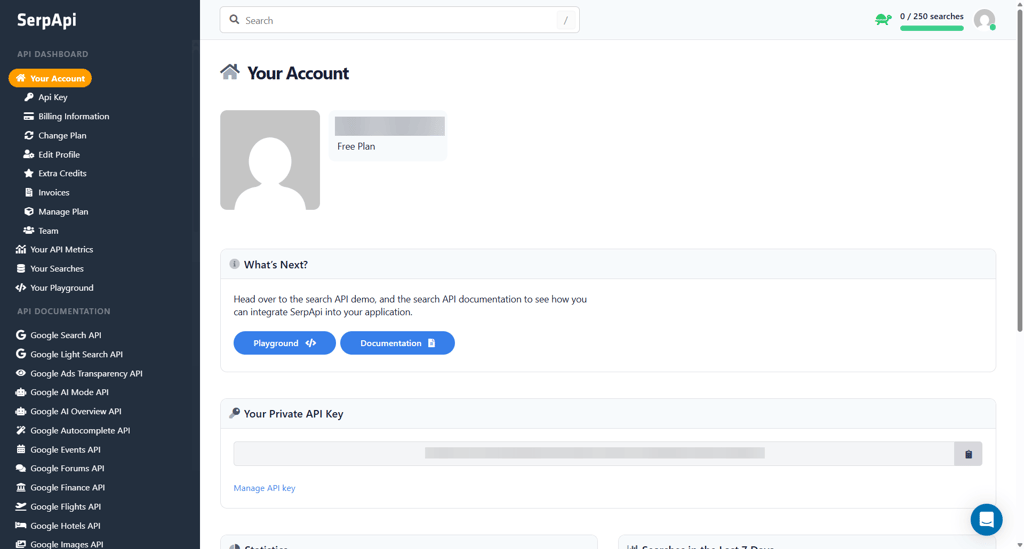Focus the top Search input field

coord(400,20)
